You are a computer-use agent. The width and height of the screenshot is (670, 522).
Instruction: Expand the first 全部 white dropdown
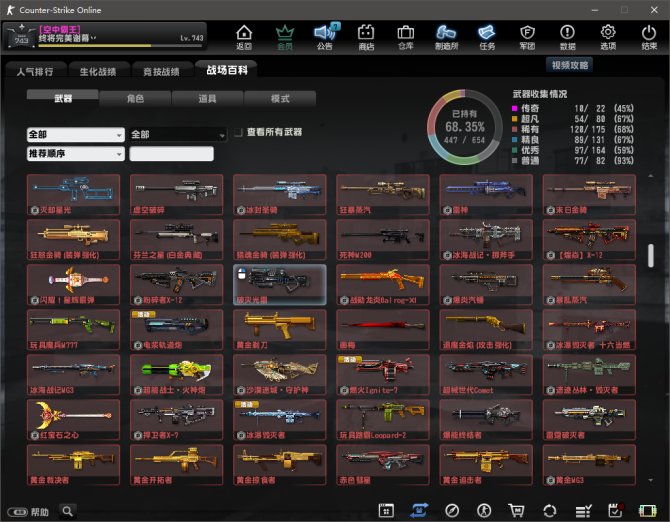click(x=76, y=135)
